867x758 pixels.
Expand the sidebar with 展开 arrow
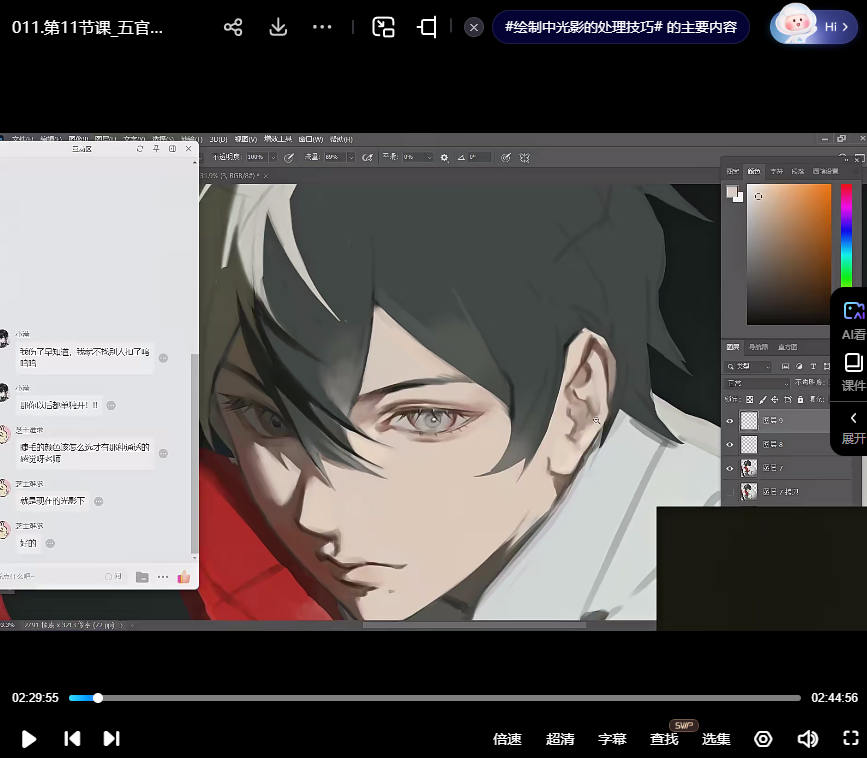point(853,427)
